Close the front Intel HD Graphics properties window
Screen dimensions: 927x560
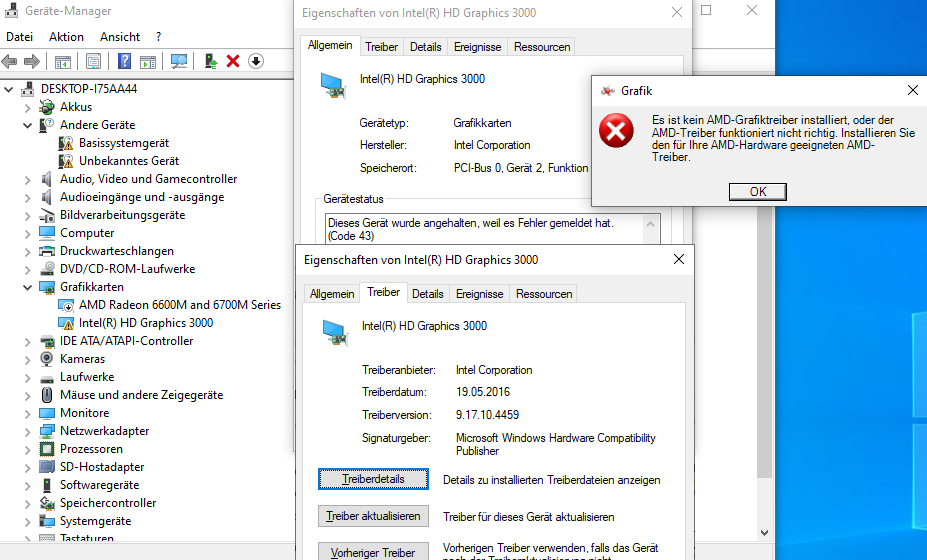tap(679, 259)
